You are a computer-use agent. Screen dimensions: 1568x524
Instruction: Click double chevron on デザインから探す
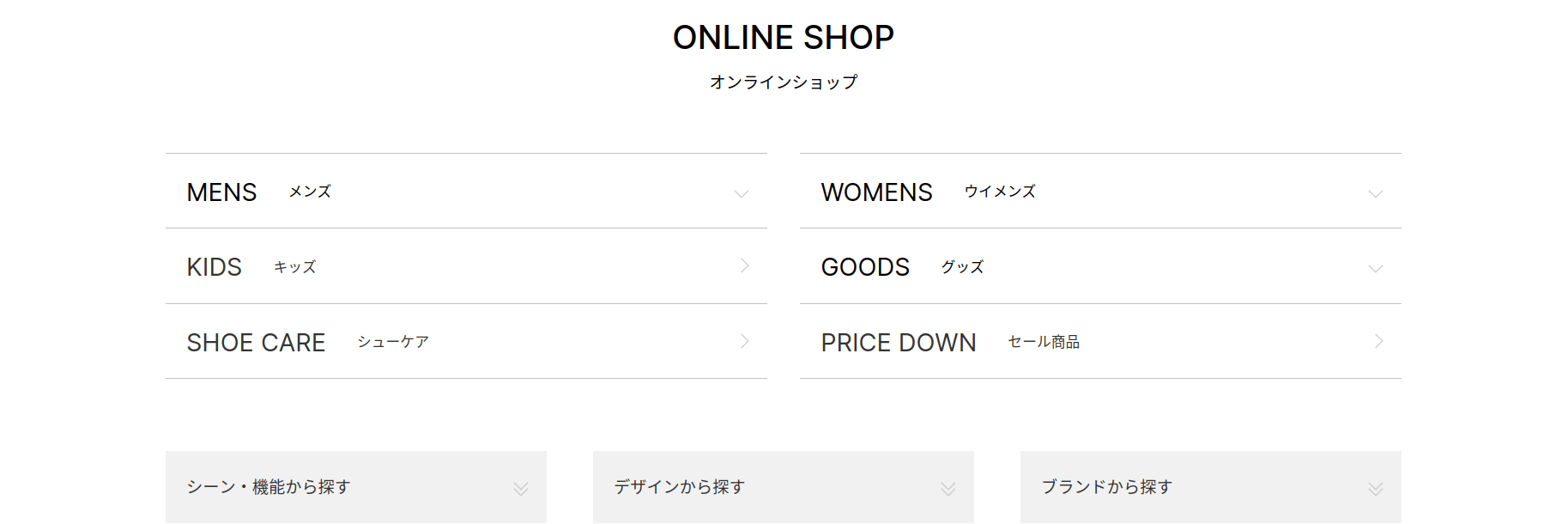click(x=947, y=489)
